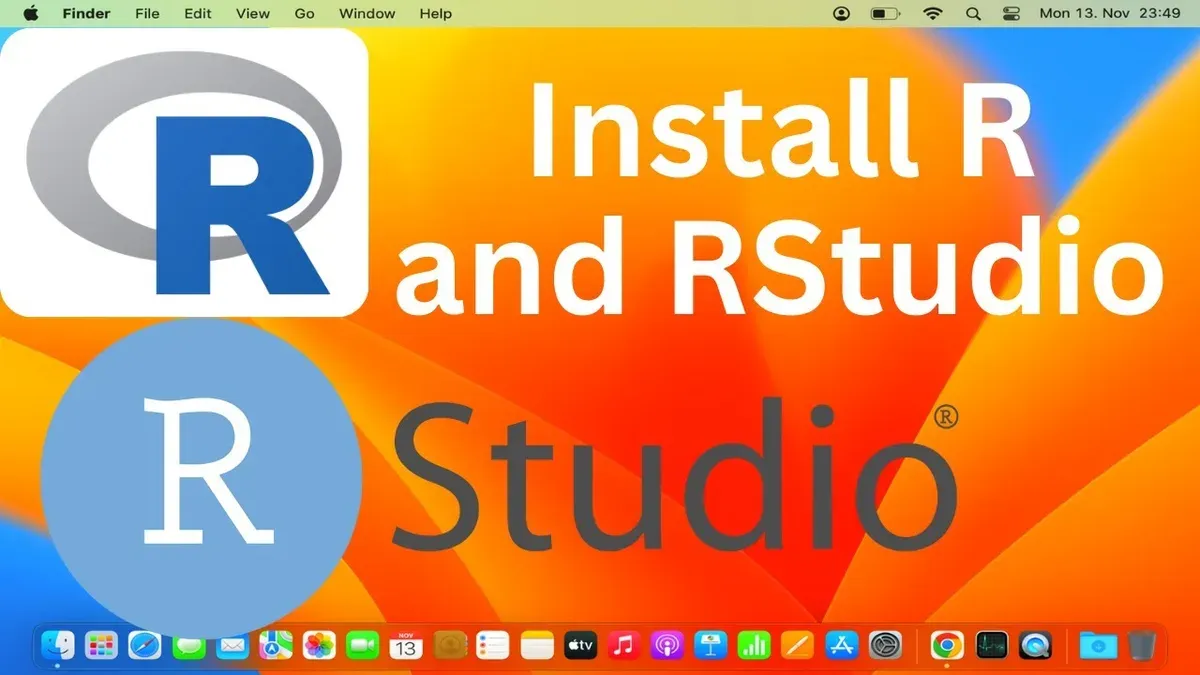Open the Numbers app in the Dock

pyautogui.click(x=754, y=647)
